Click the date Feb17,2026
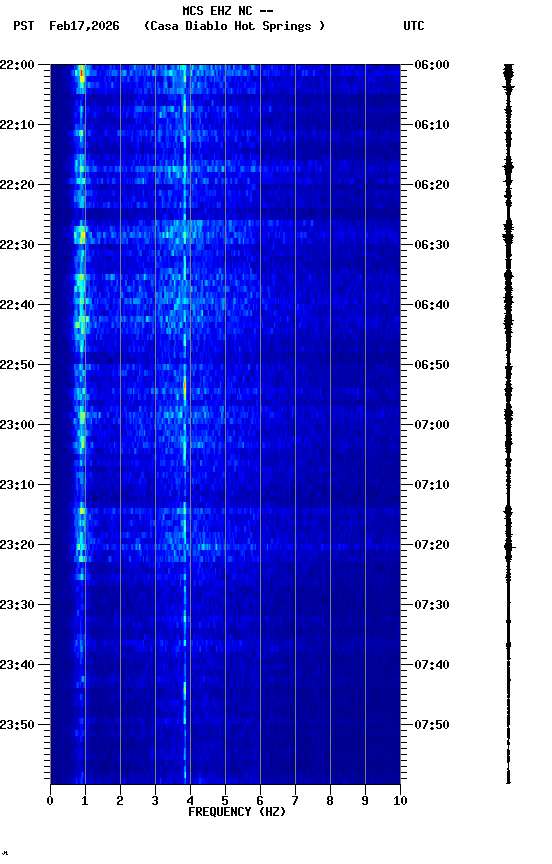Image resolution: width=552 pixels, height=864 pixels. [84, 26]
